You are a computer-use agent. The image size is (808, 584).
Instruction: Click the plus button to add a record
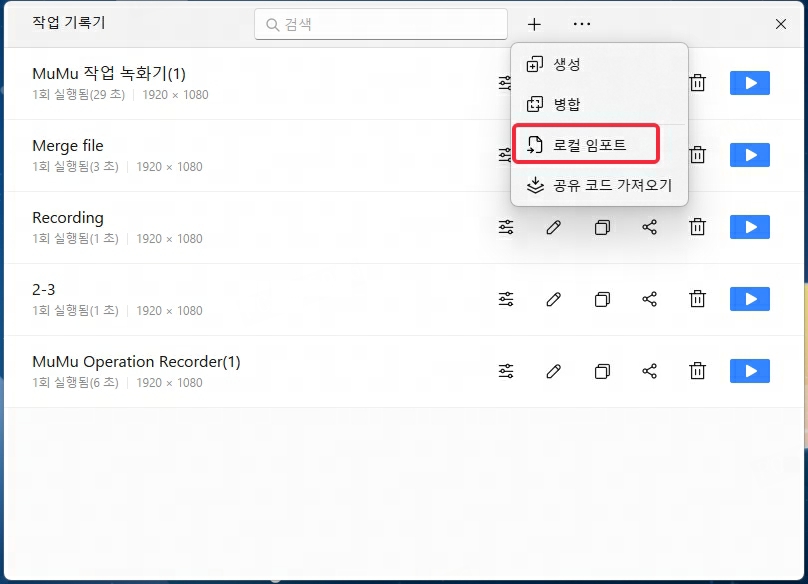point(534,24)
